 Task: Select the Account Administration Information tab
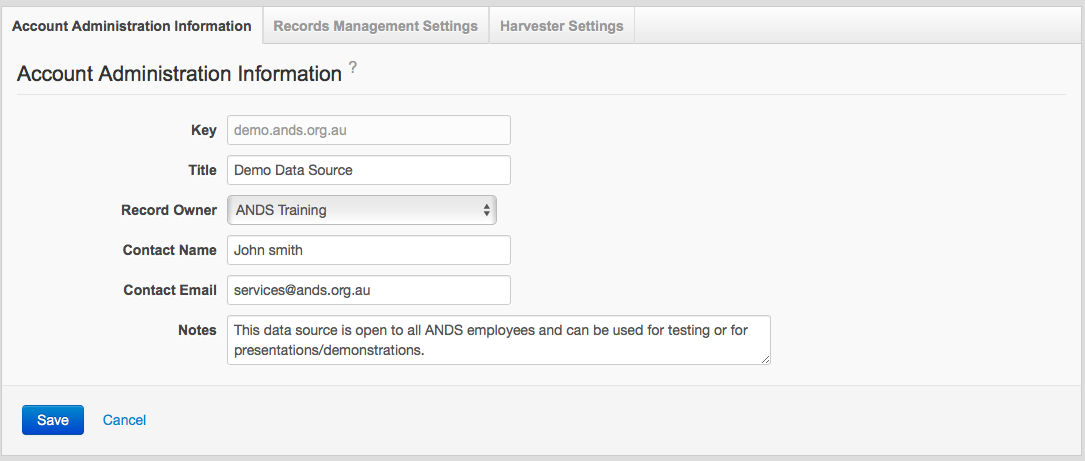[132, 26]
